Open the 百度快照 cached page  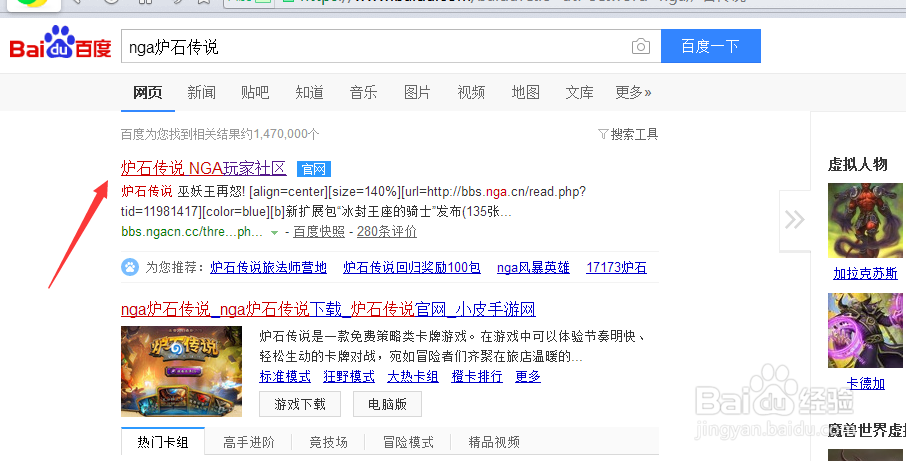[x=319, y=232]
